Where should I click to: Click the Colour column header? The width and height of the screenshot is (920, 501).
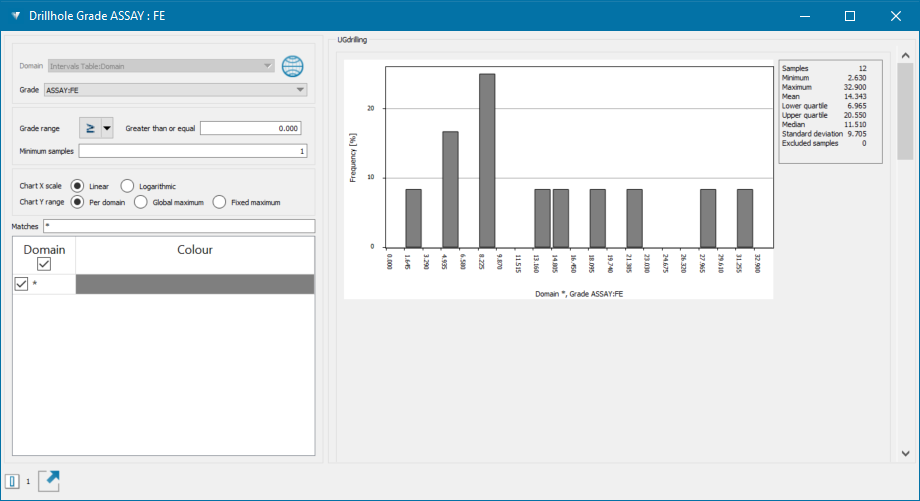(x=195, y=250)
